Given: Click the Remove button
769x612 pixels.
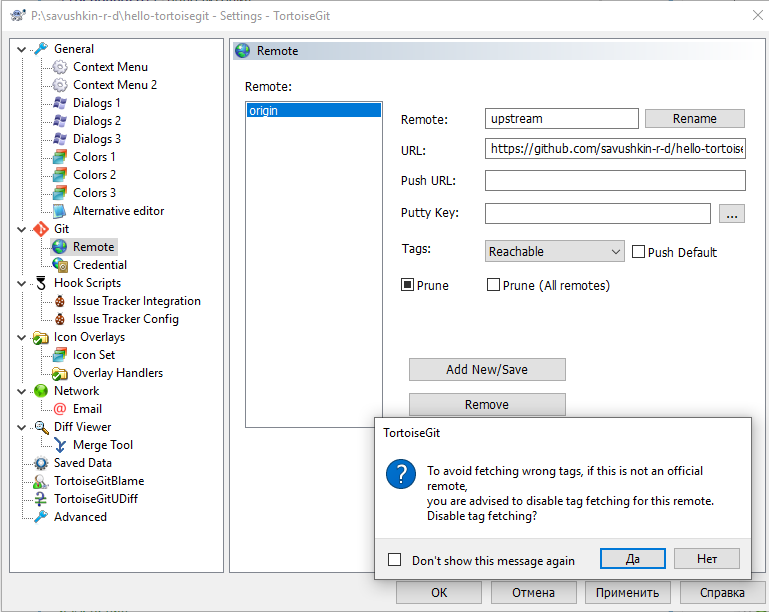Looking at the screenshot, I should [487, 405].
